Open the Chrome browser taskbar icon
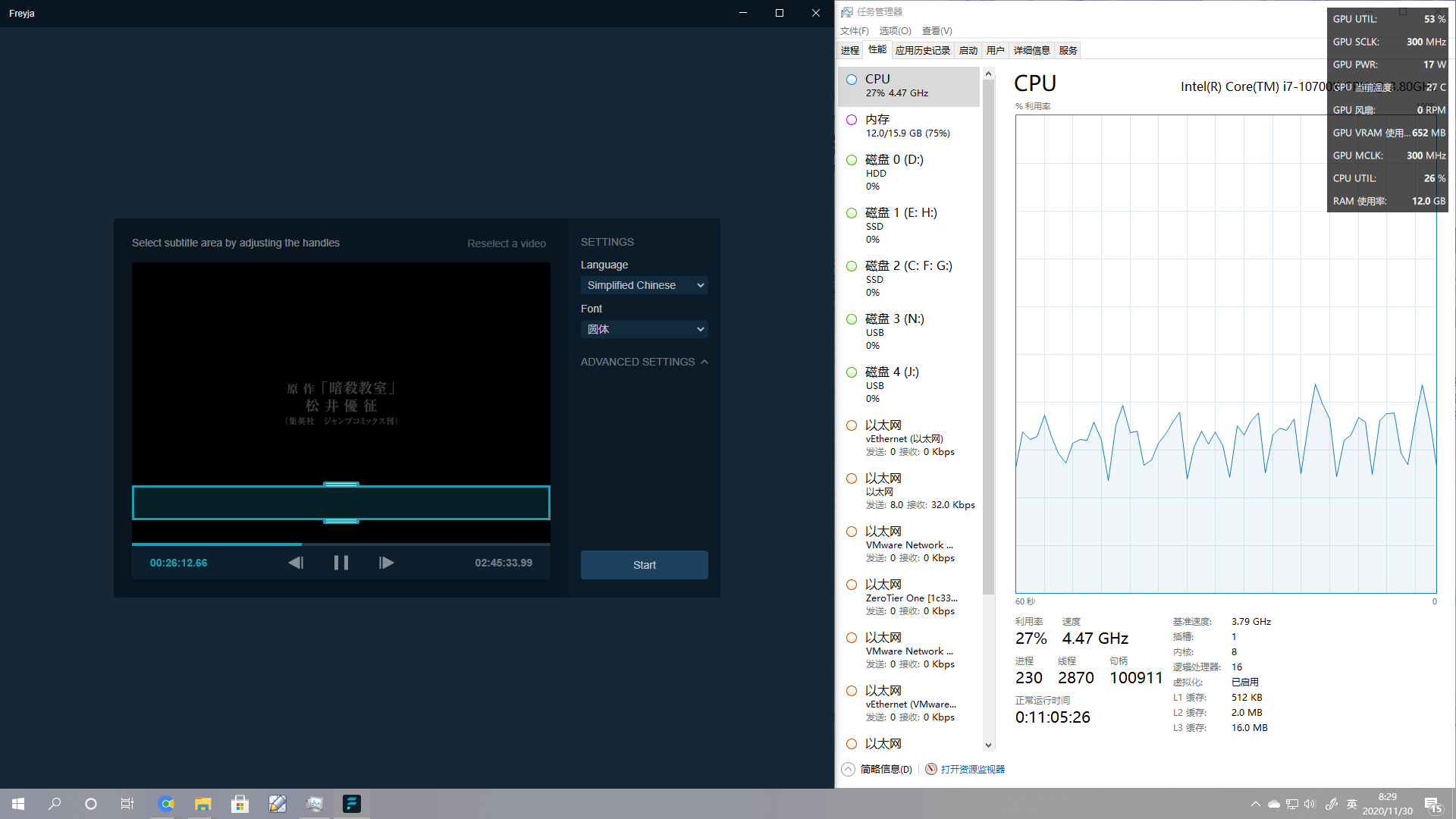 pyautogui.click(x=166, y=804)
